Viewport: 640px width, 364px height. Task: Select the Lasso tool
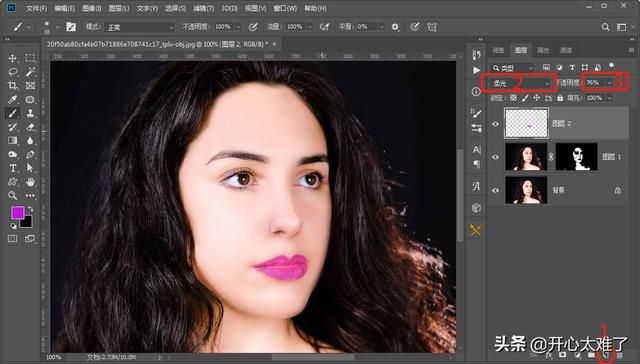tap(13, 72)
